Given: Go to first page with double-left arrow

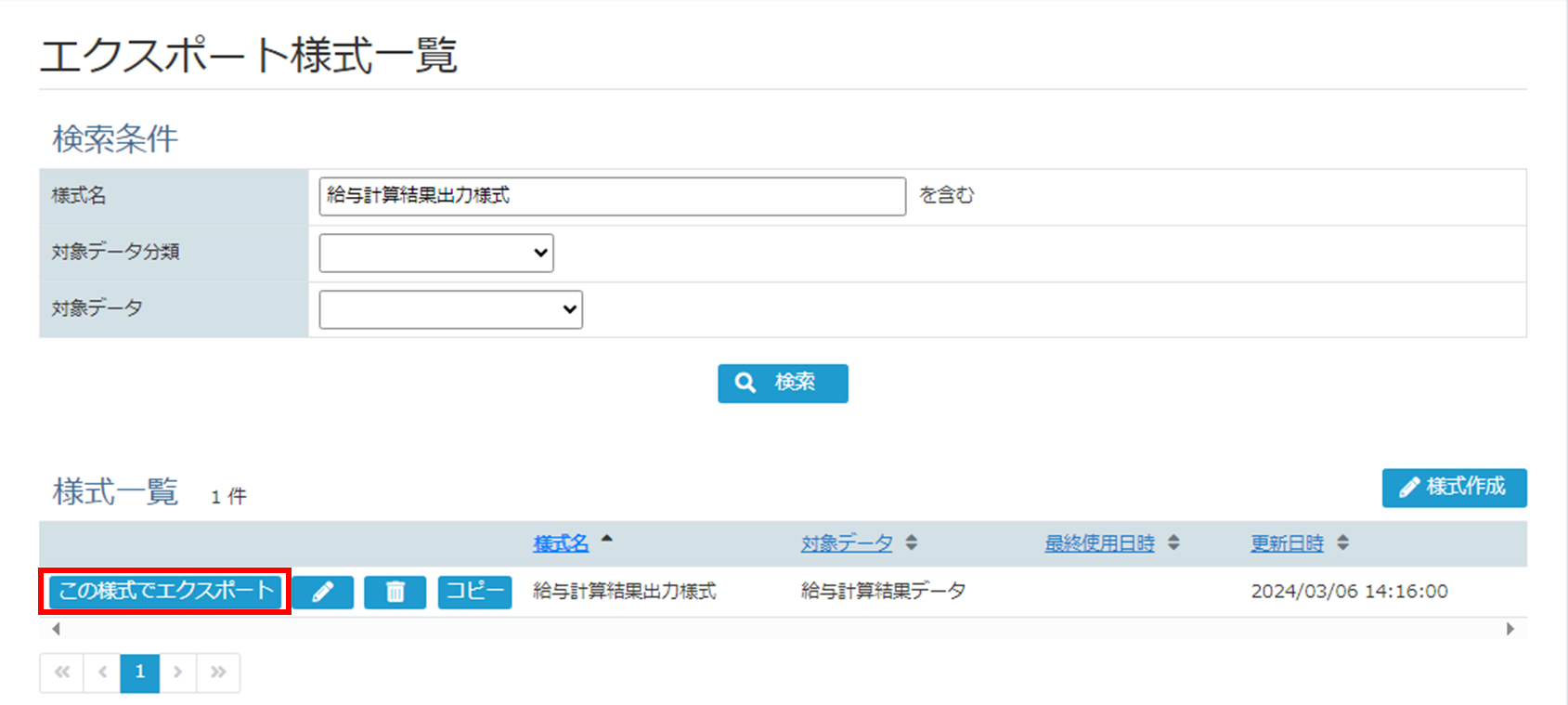Looking at the screenshot, I should pos(62,672).
